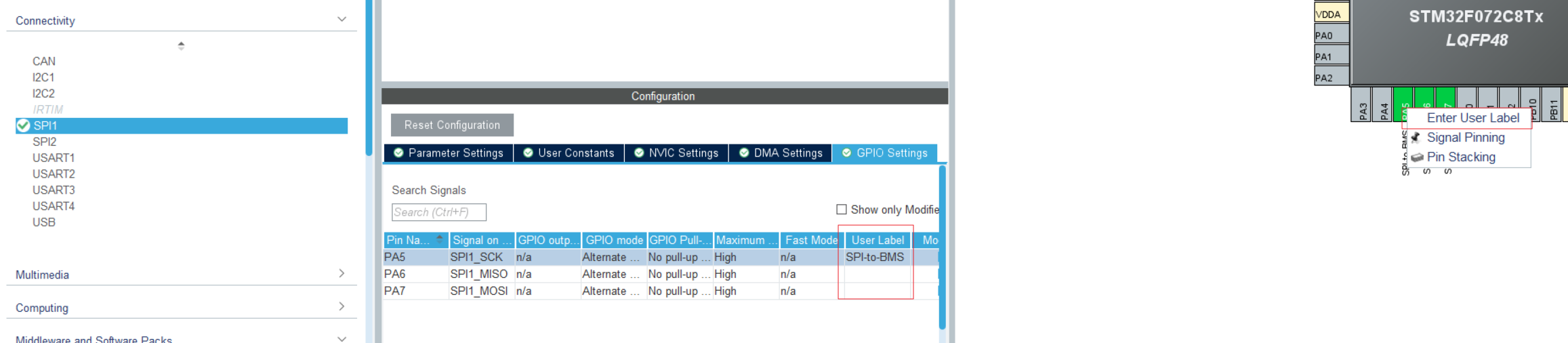Viewport: 1568px width, 343px height.
Task: Expand the Computing category
Action: (x=342, y=306)
